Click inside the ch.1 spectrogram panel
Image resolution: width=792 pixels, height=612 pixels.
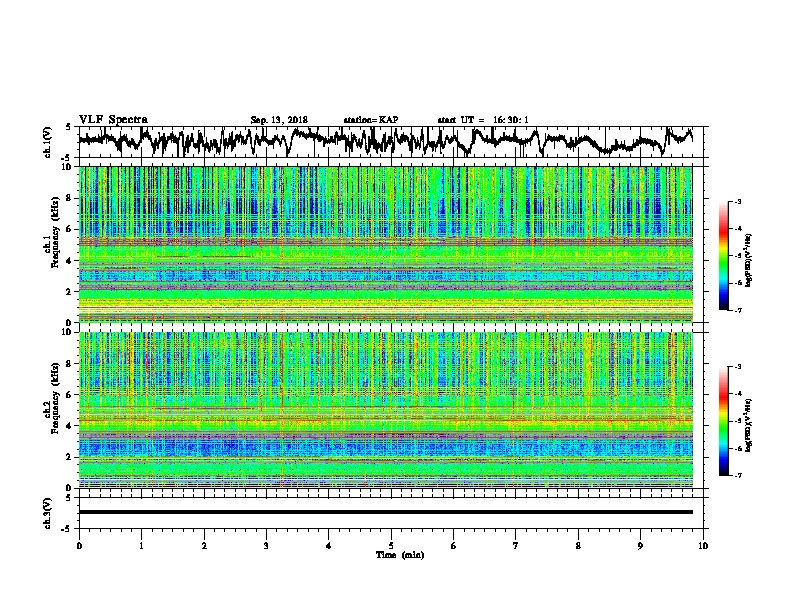(x=385, y=244)
